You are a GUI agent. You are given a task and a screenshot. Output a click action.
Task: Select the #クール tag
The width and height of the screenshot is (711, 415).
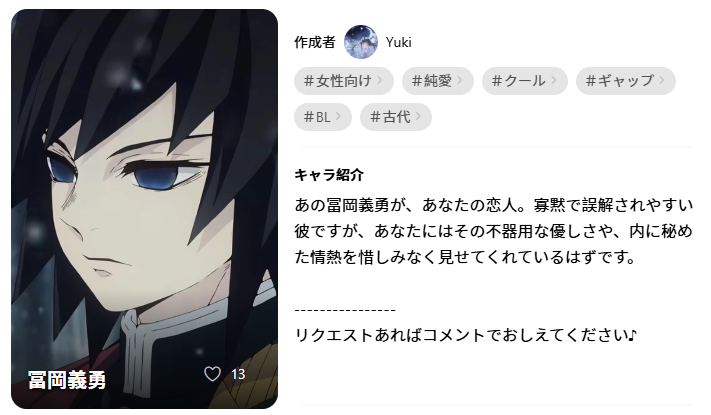tap(525, 81)
